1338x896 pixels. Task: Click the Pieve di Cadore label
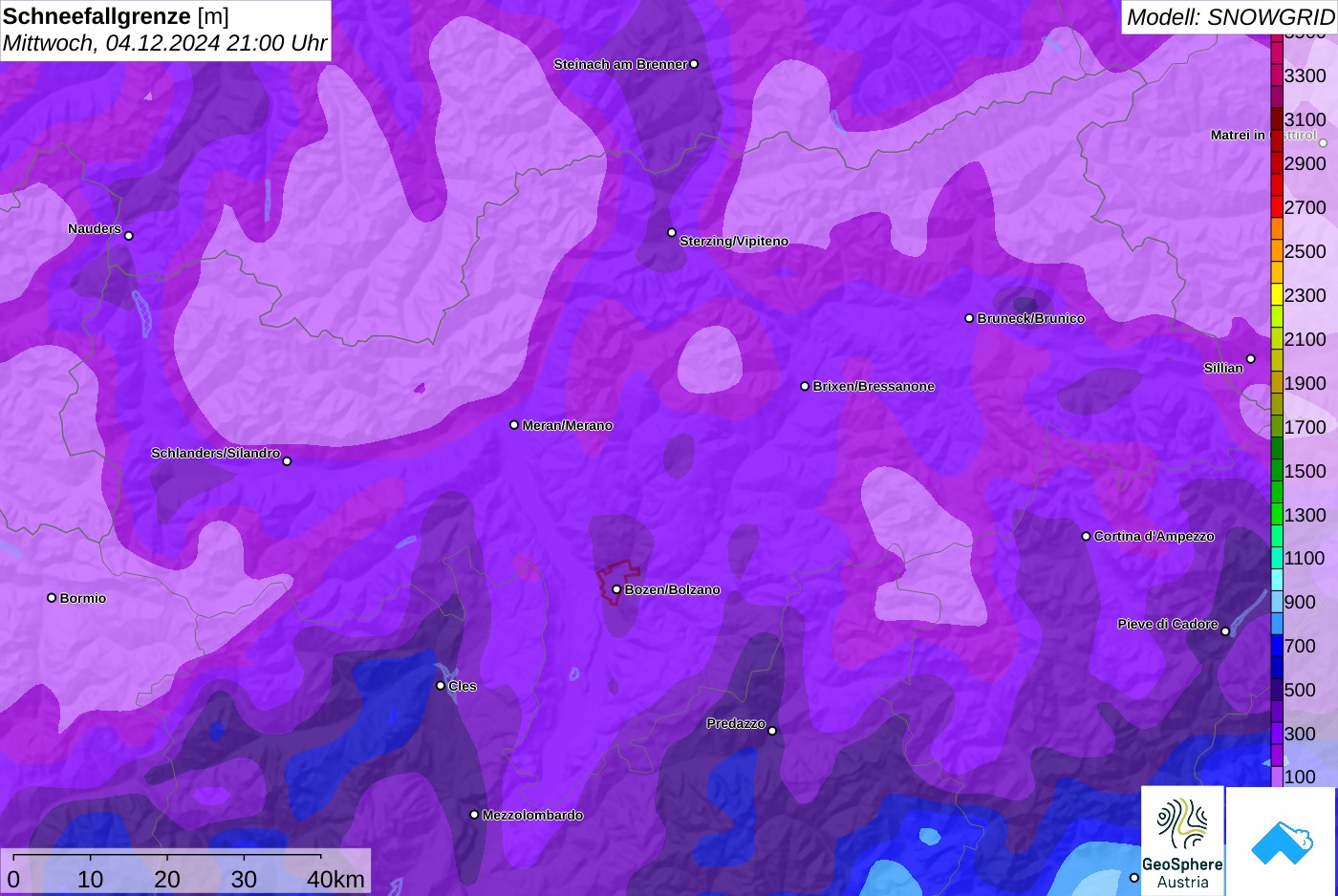[1168, 625]
